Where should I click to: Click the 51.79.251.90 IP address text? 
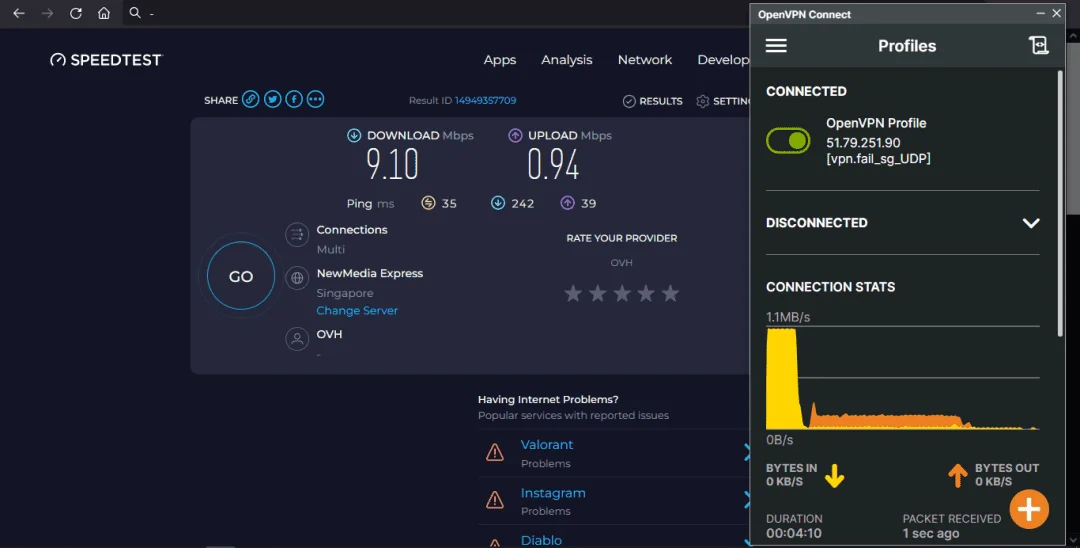pyautogui.click(x=863, y=143)
